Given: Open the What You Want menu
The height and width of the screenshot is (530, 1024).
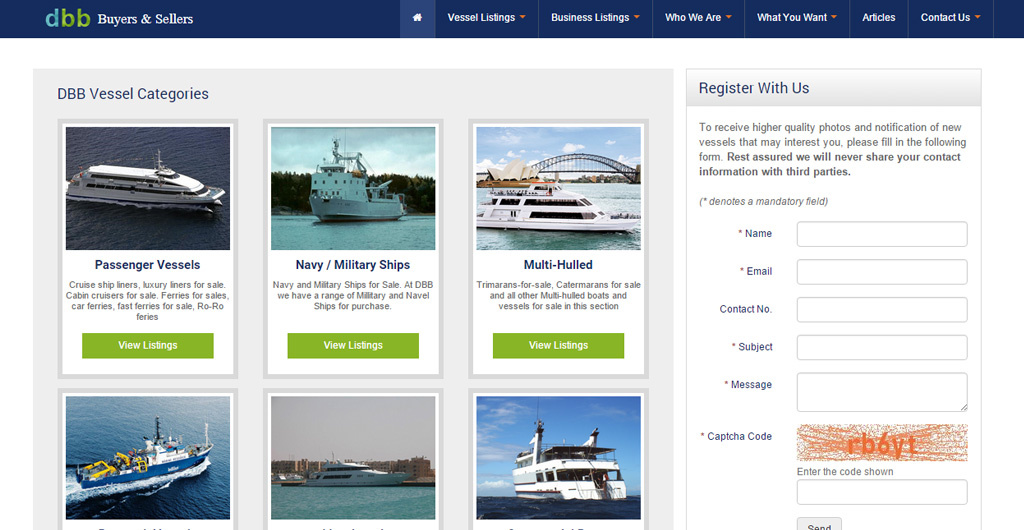Looking at the screenshot, I should tap(797, 18).
